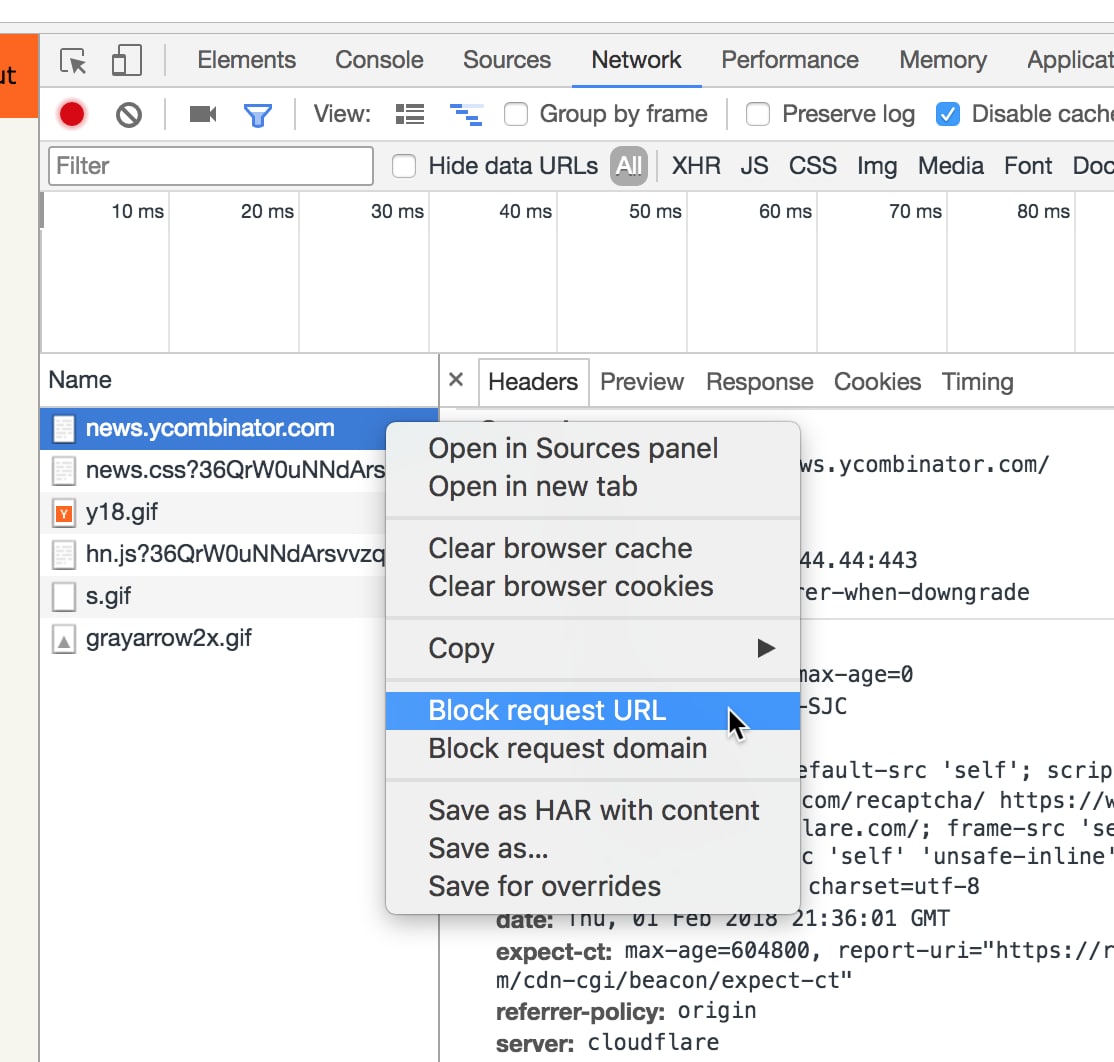Uncheck Disable cache checkbox
The height and width of the screenshot is (1062, 1114).
(x=948, y=114)
